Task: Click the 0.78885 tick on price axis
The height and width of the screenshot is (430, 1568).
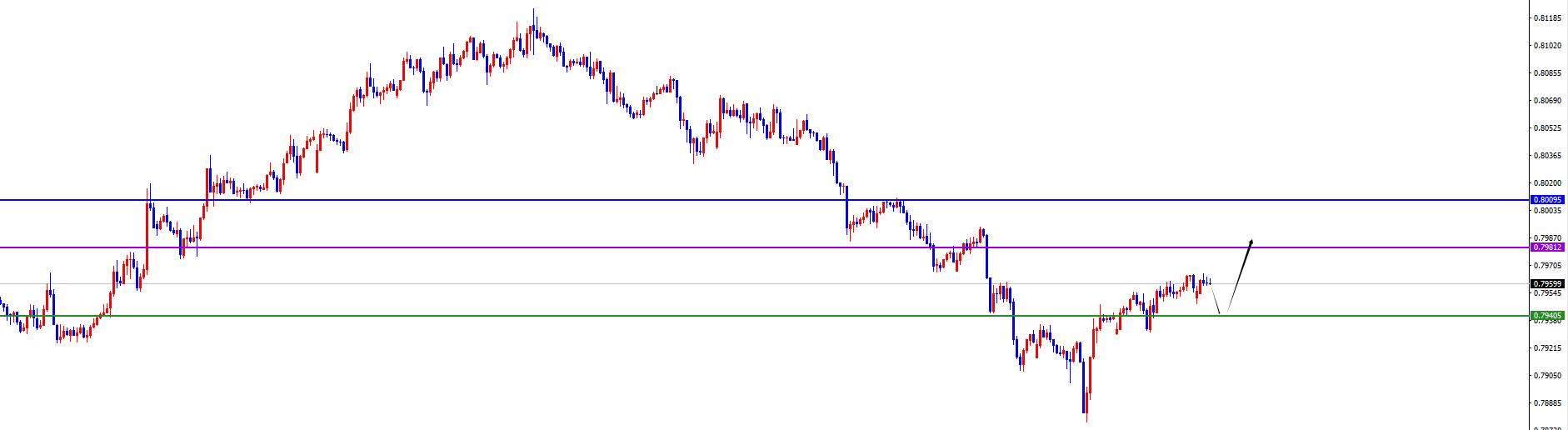Action: tap(1548, 403)
